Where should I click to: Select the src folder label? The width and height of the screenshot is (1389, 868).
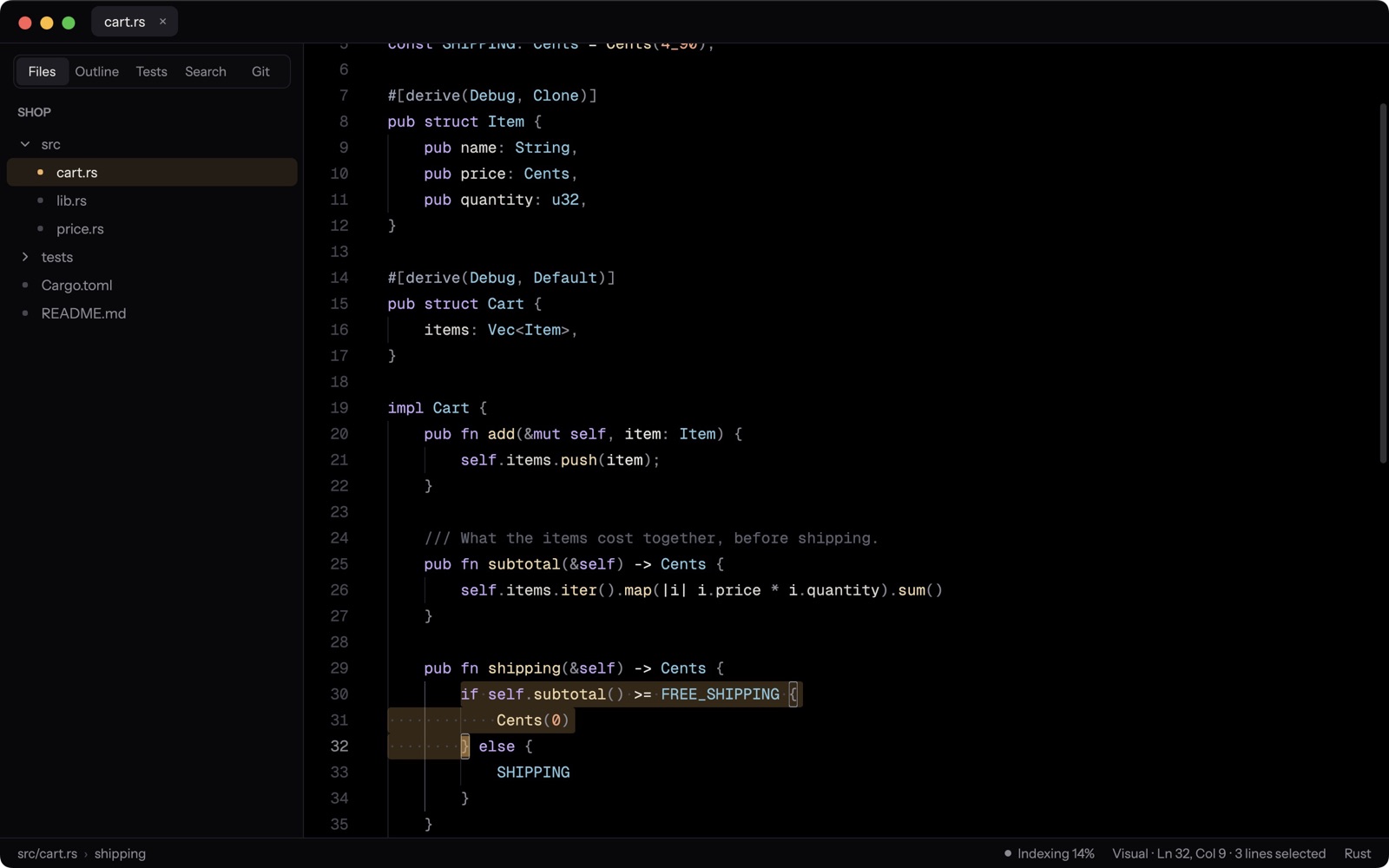point(50,144)
